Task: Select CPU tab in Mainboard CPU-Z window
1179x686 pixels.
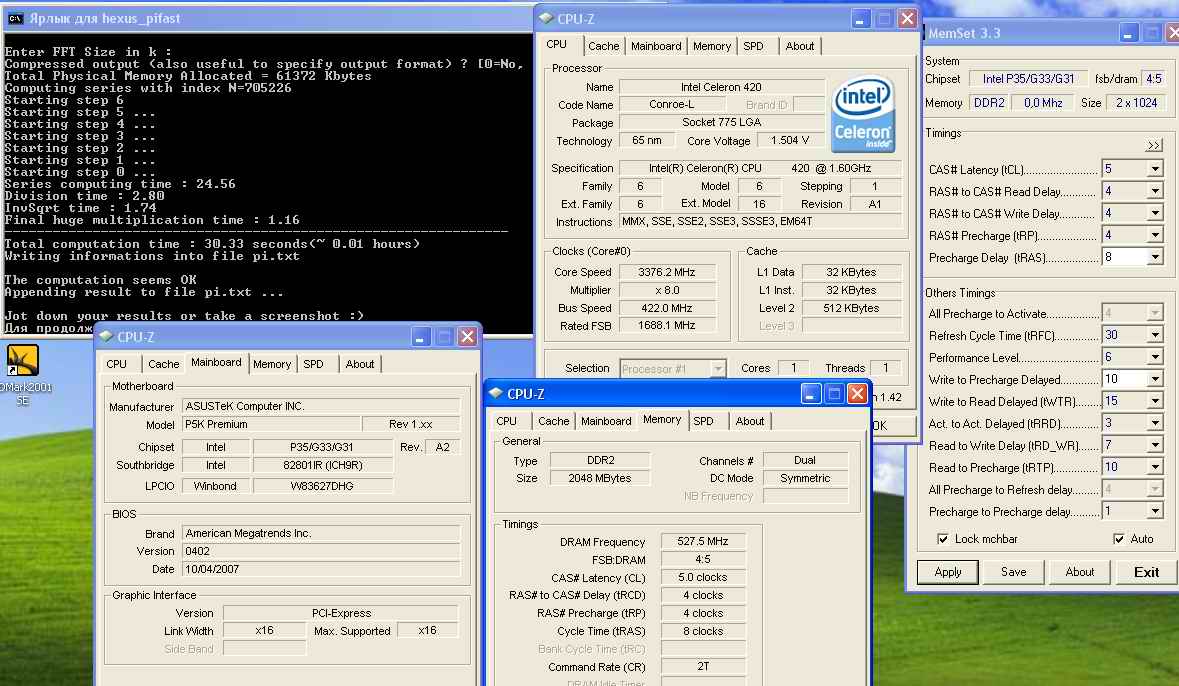Action: click(x=117, y=364)
